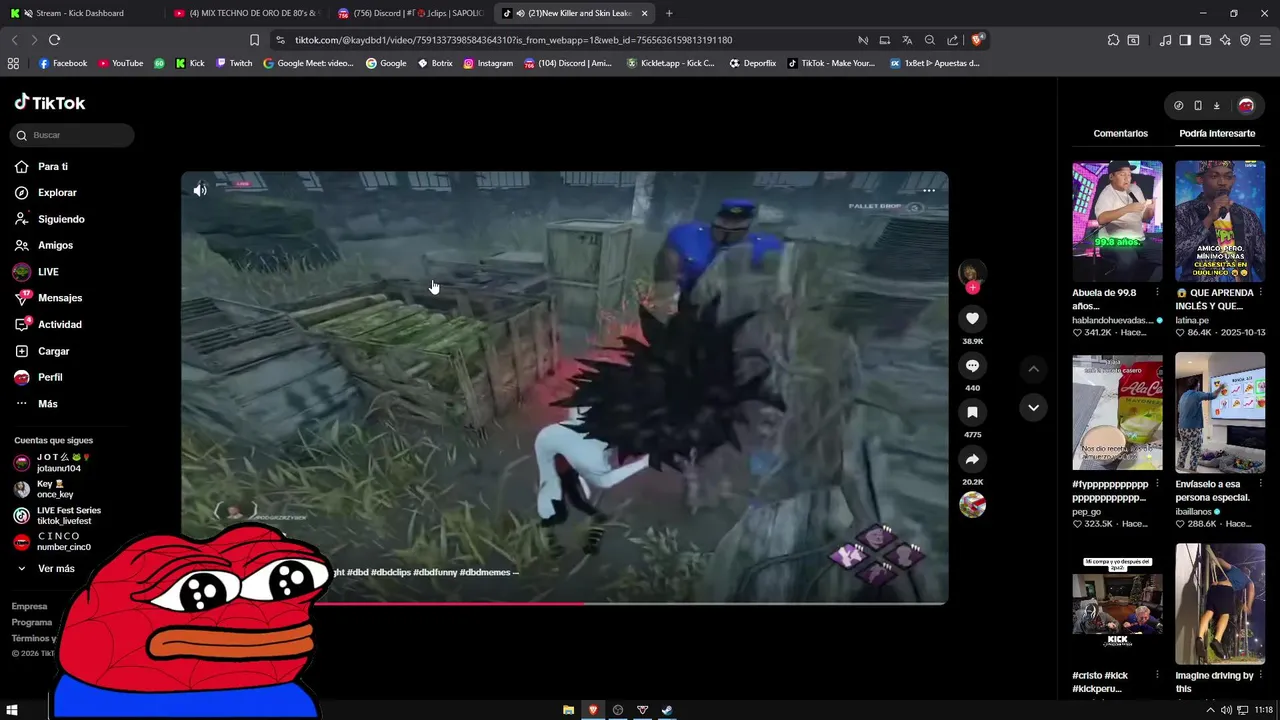Open the Brave VPN shield icon
This screenshot has width=1280, height=720.
pyautogui.click(x=1245, y=40)
